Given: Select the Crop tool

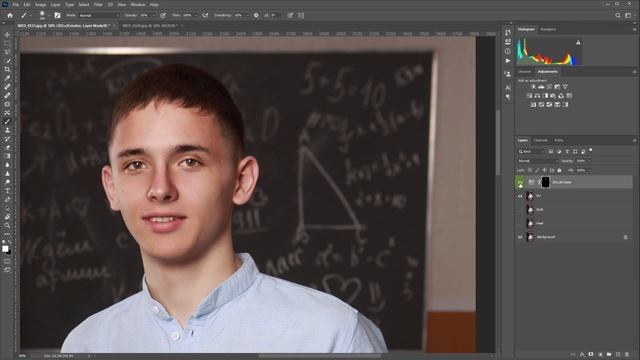Looking at the screenshot, I should coord(7,69).
